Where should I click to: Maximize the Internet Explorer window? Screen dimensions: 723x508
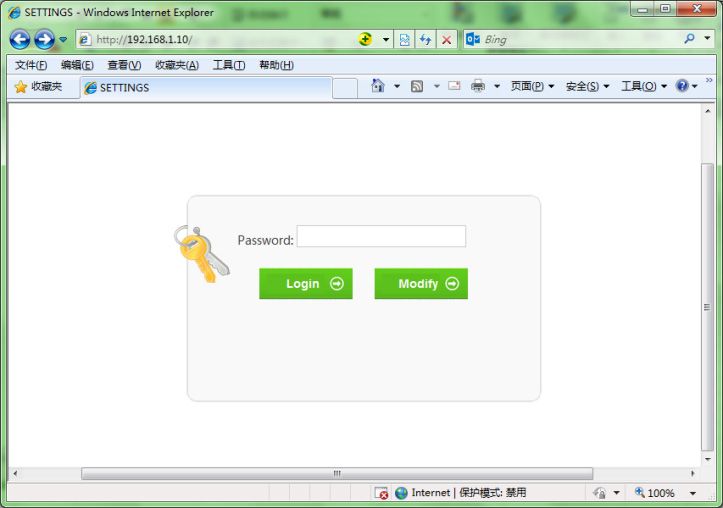(665, 9)
